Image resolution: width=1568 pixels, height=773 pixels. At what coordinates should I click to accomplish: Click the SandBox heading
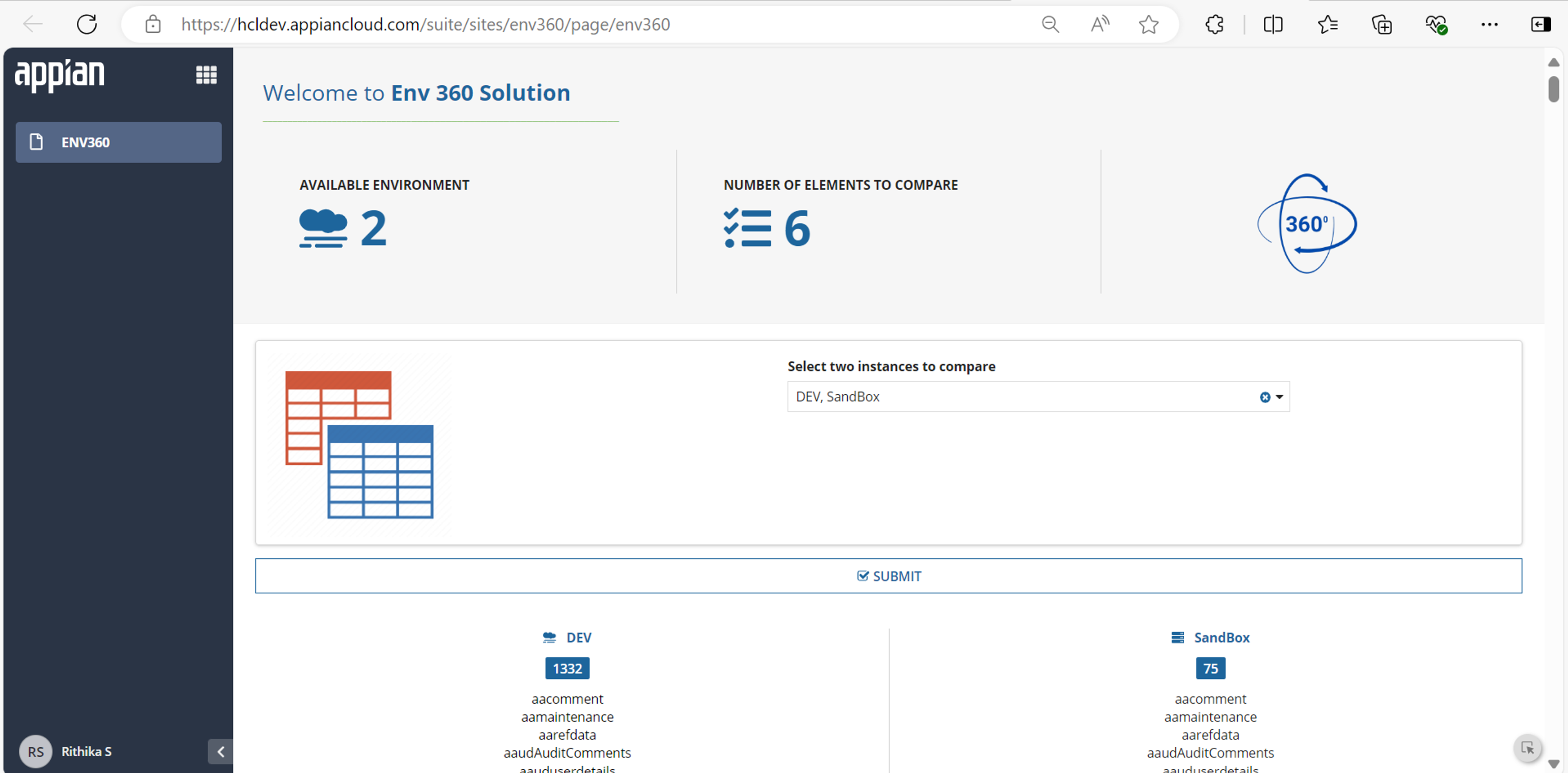point(1222,638)
